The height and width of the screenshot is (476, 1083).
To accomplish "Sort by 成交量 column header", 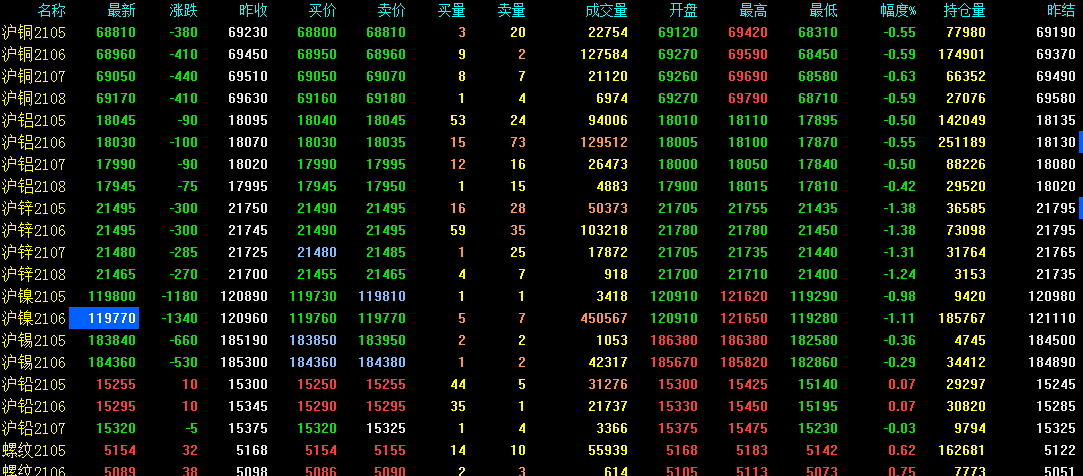I will 606,10.
